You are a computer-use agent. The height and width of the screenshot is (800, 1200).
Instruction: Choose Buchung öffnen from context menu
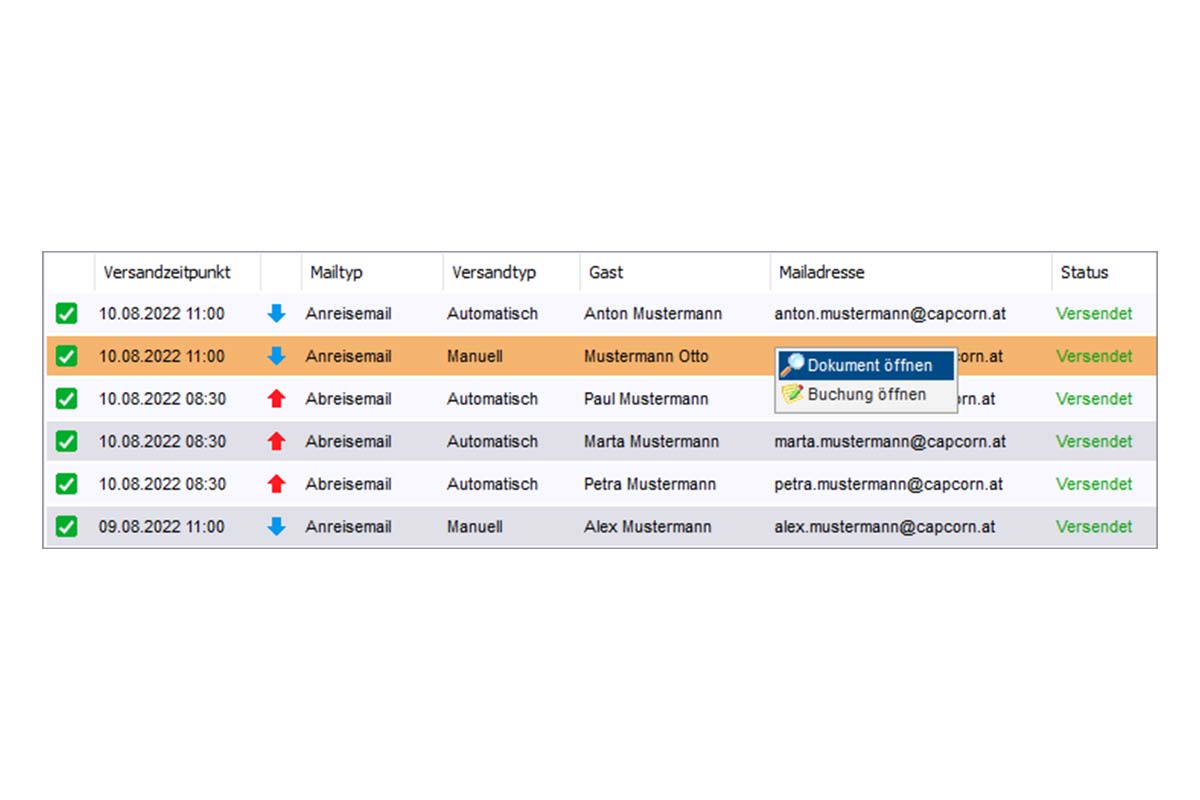866,395
